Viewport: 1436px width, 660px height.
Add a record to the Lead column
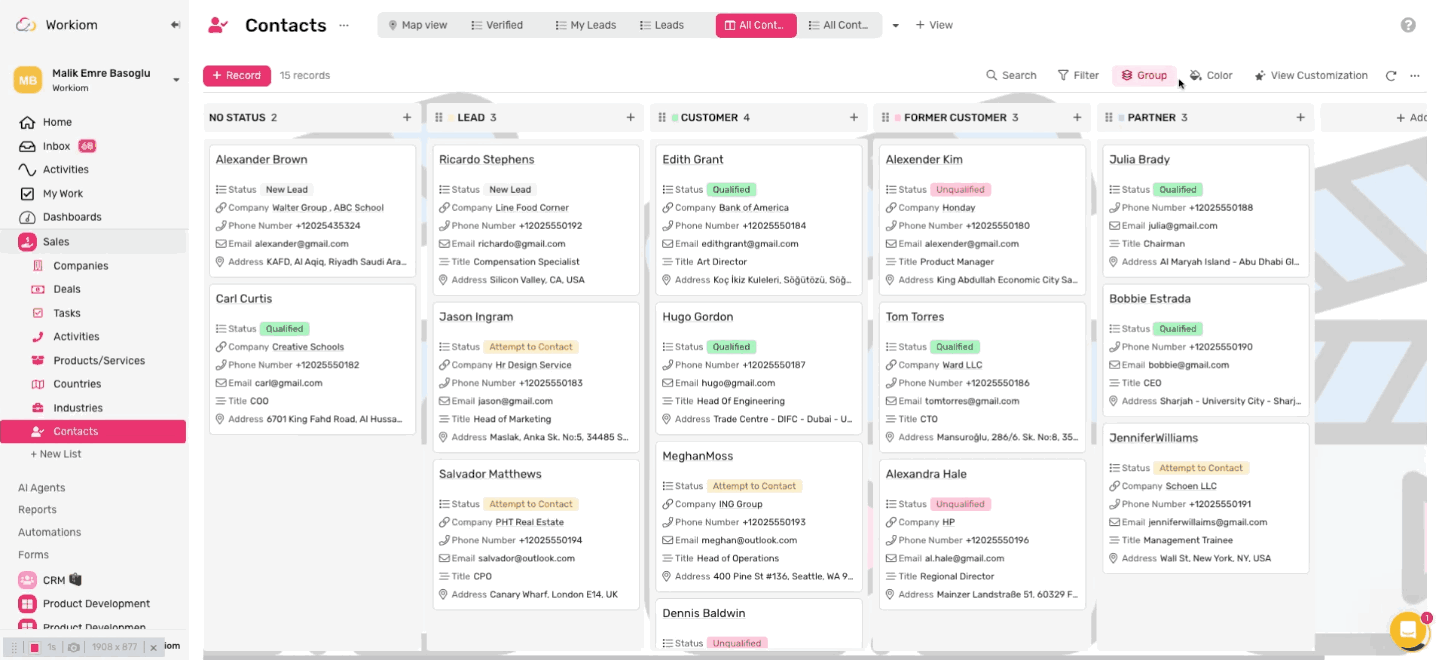point(630,117)
